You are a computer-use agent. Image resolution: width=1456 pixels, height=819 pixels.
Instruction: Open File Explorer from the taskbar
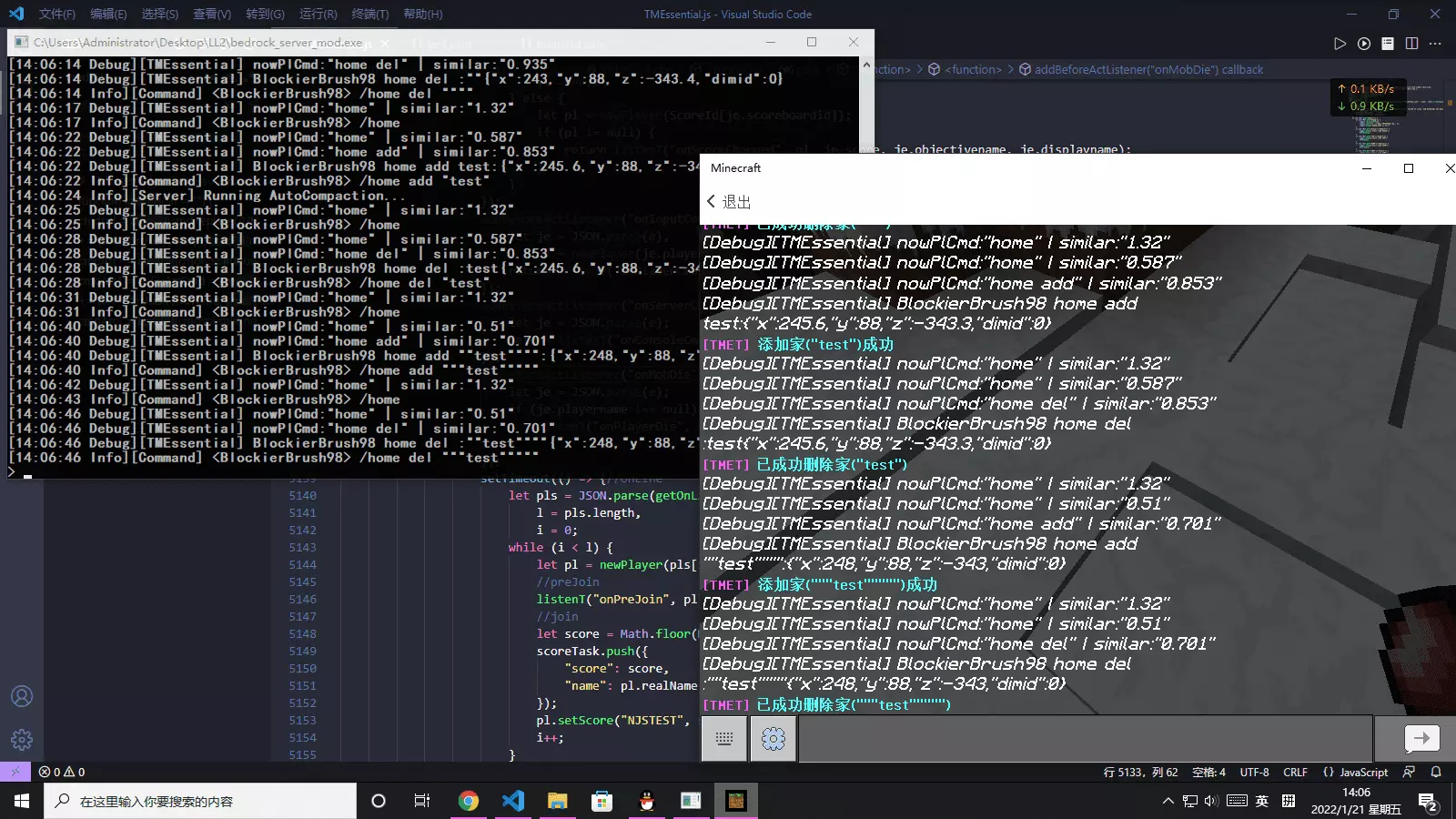(558, 801)
